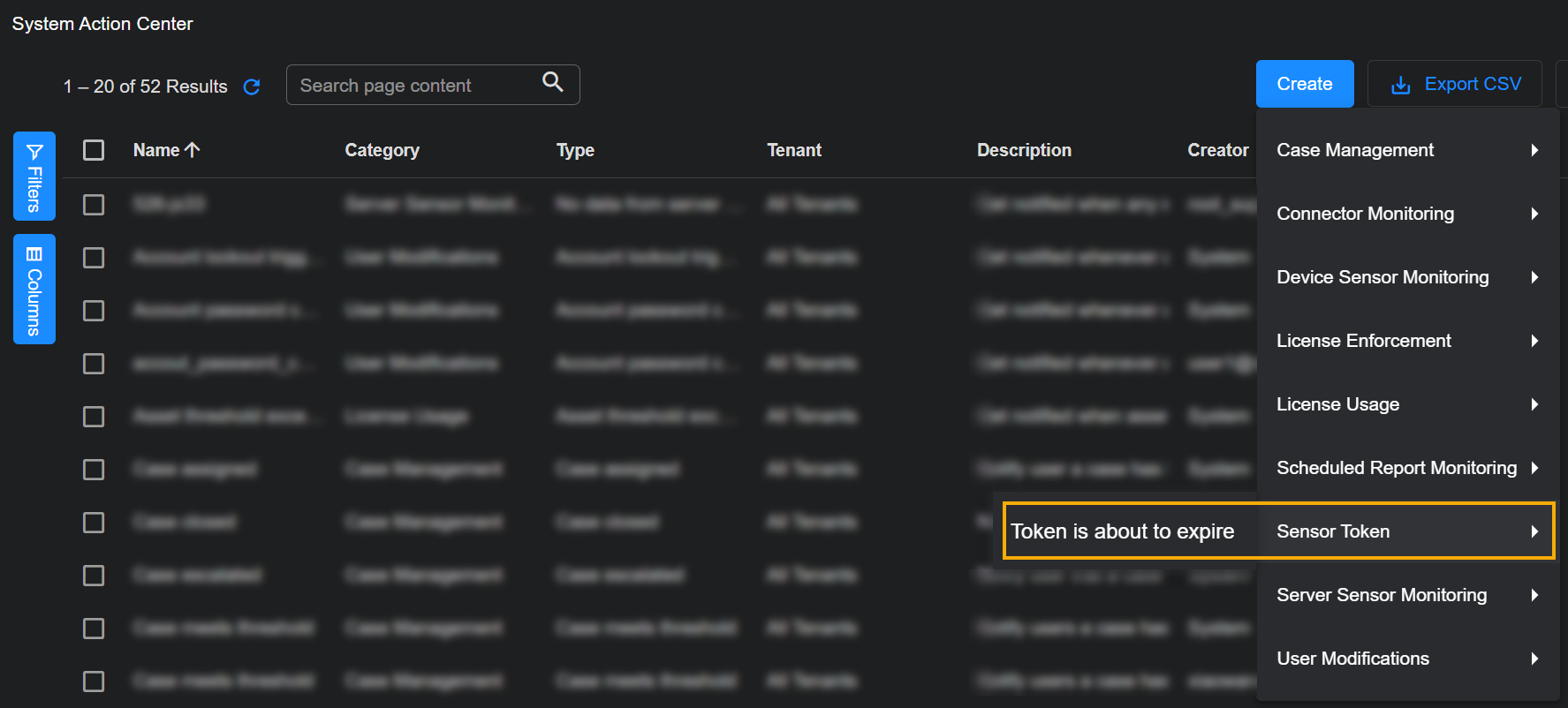Click the refresh results icon
Image resolution: width=1568 pixels, height=708 pixels.
point(252,87)
